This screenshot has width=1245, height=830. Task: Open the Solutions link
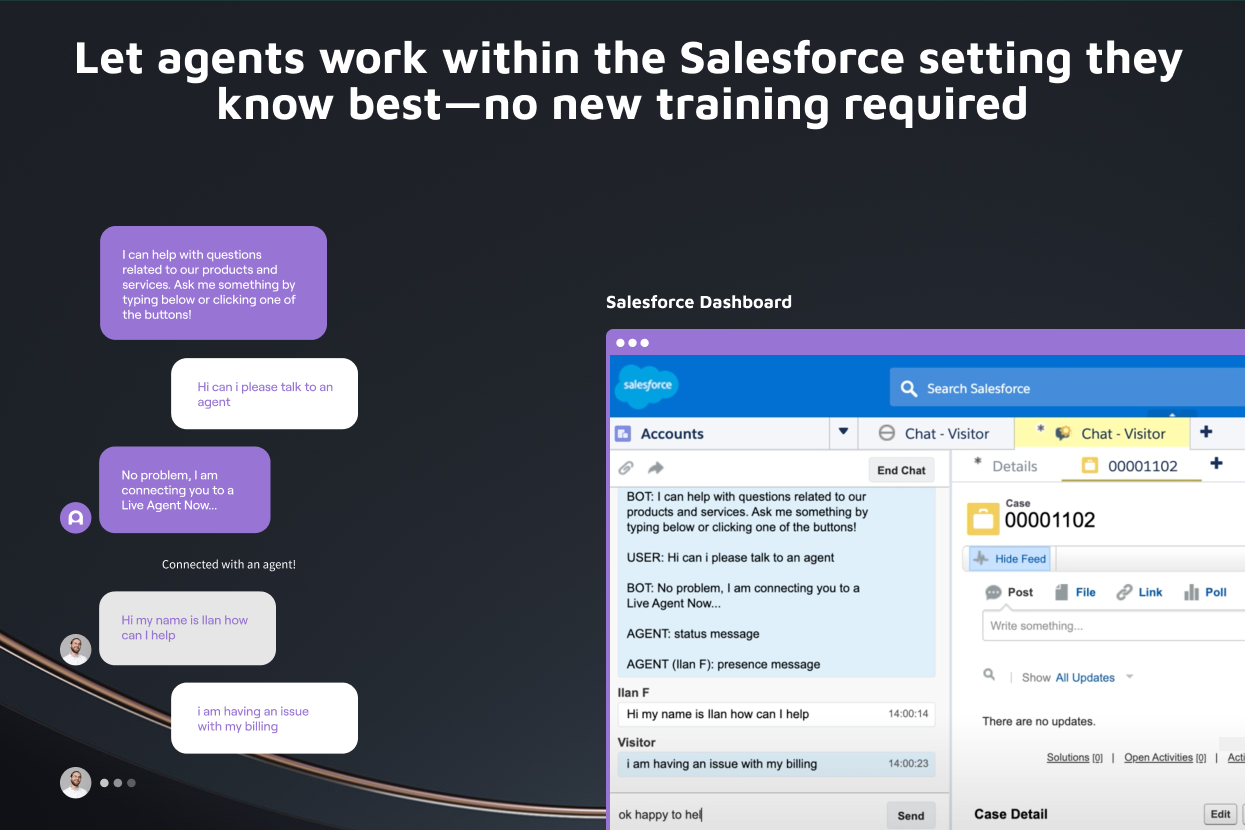pyautogui.click(x=1067, y=757)
